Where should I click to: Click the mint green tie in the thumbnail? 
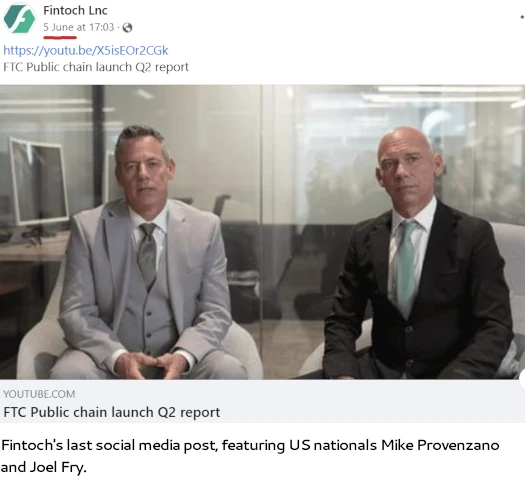pyautogui.click(x=406, y=266)
